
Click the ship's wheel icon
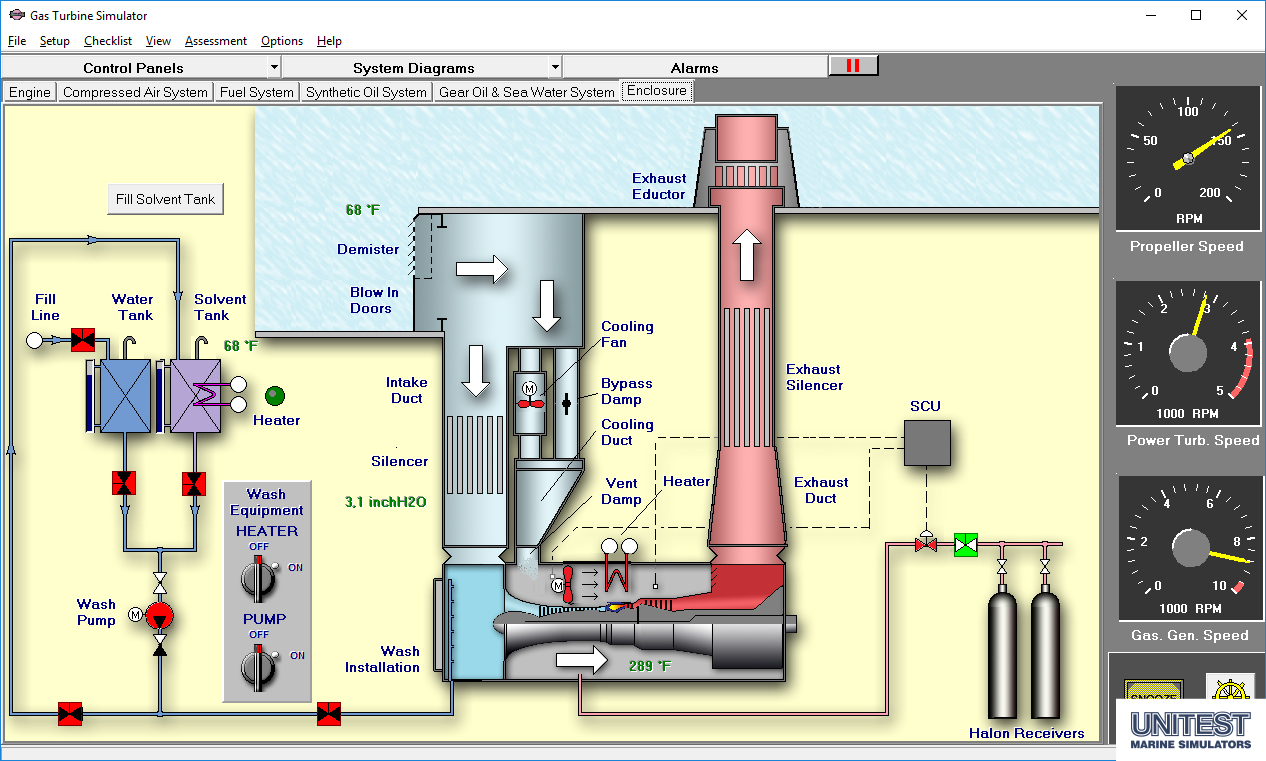(1230, 692)
